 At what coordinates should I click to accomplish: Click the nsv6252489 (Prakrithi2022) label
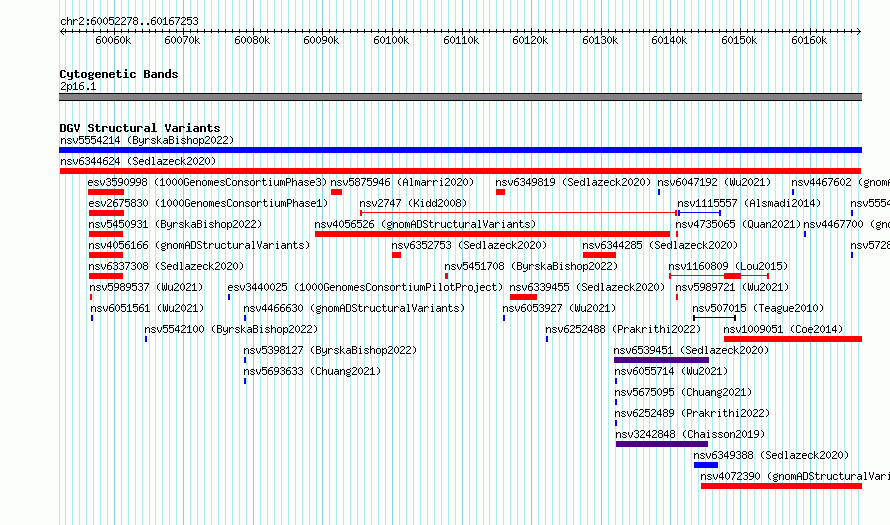[692, 413]
